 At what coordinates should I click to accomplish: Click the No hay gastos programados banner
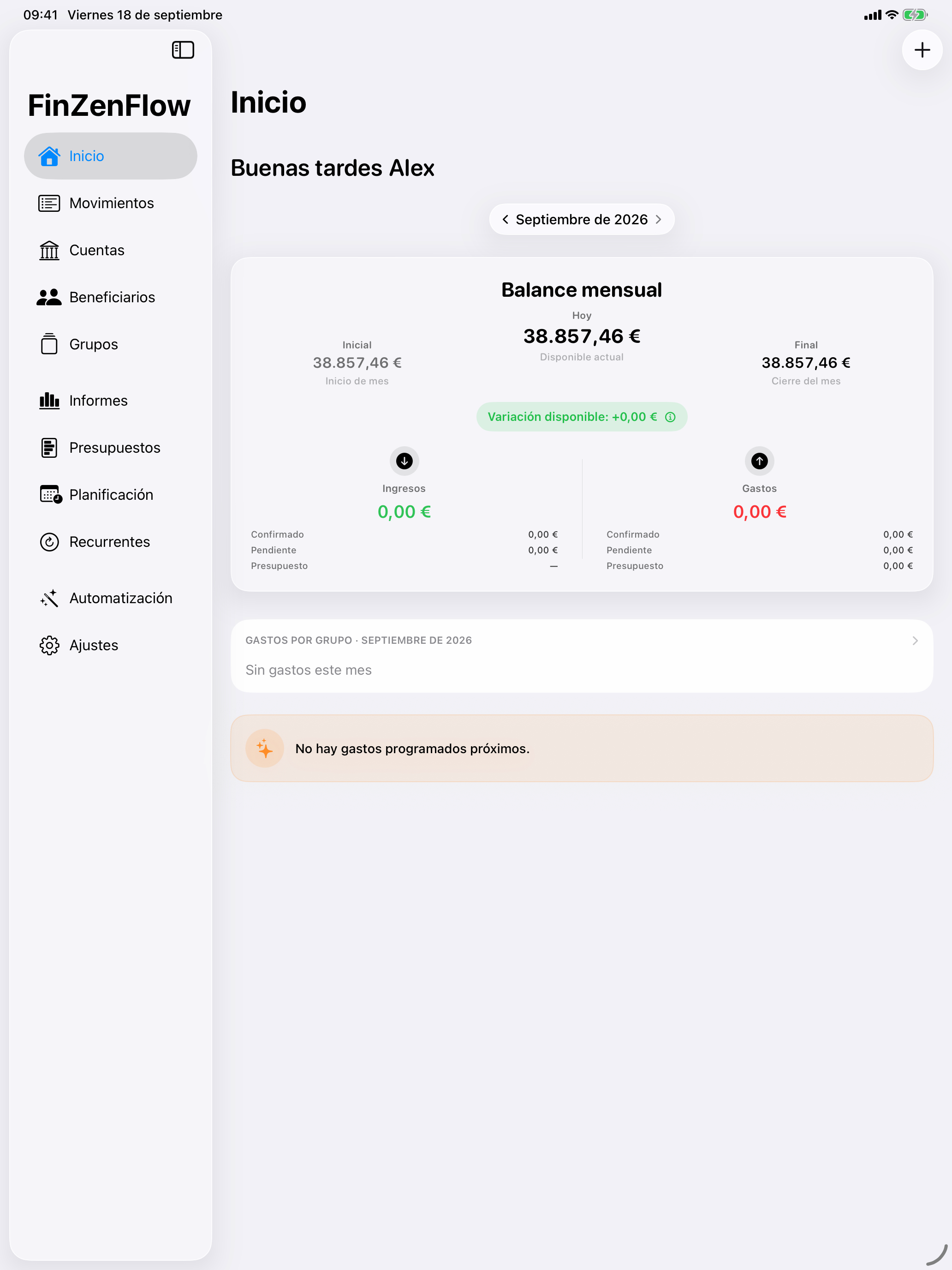pos(581,749)
